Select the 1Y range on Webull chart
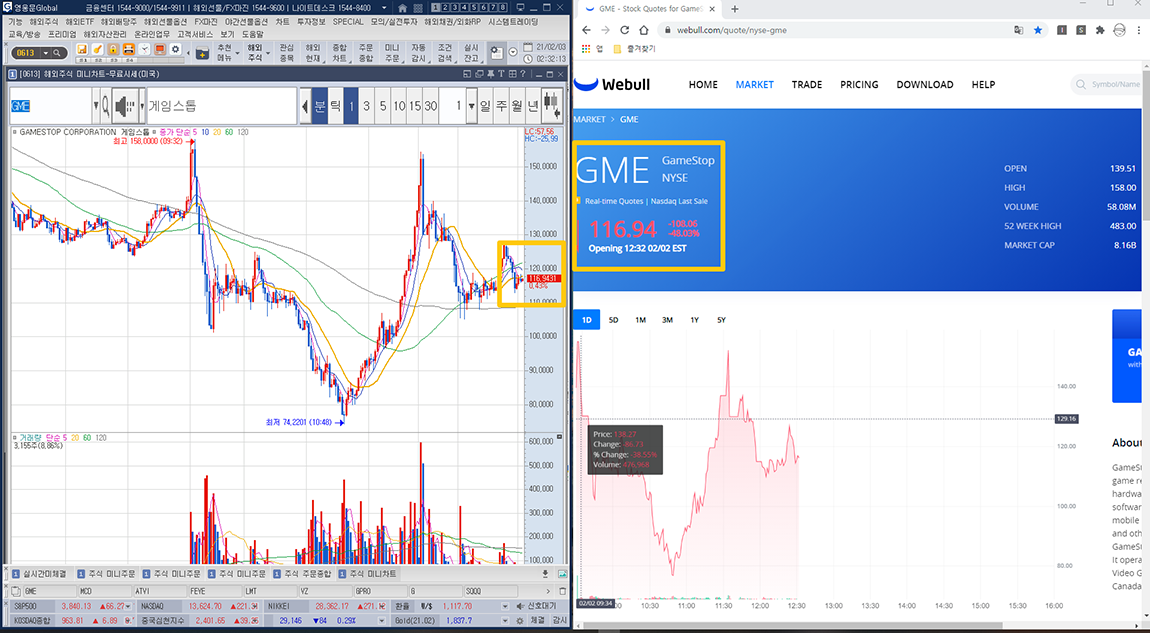 pos(695,320)
